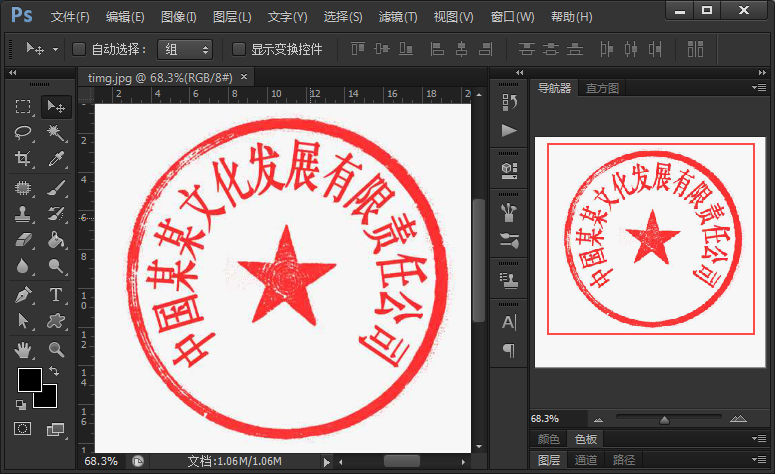Expand the collapsed icon panel dock
Image resolution: width=775 pixels, height=474 pixels.
coord(519,72)
